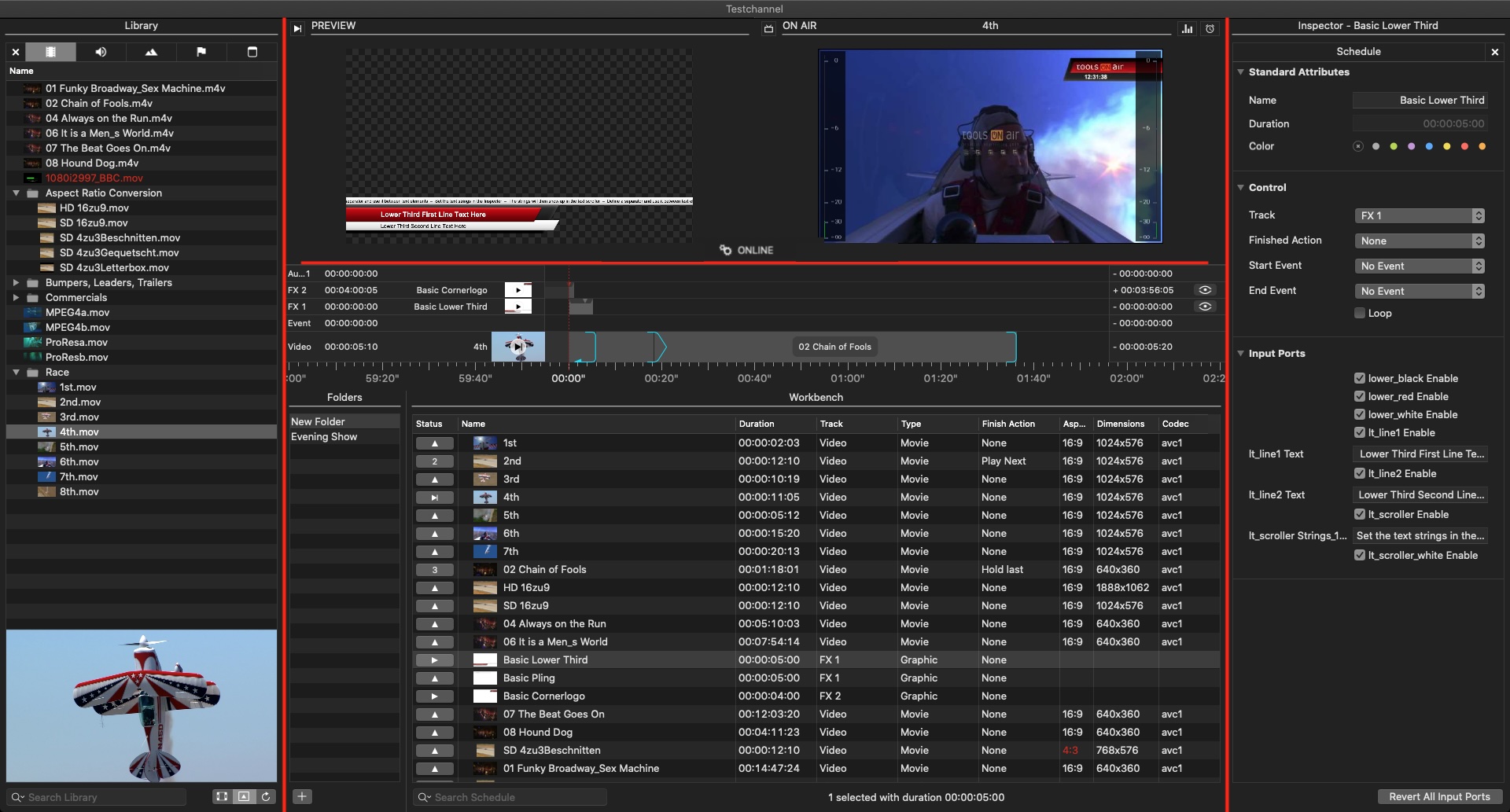Open the Finished Action dropdown
The height and width of the screenshot is (812, 1510).
point(1420,241)
